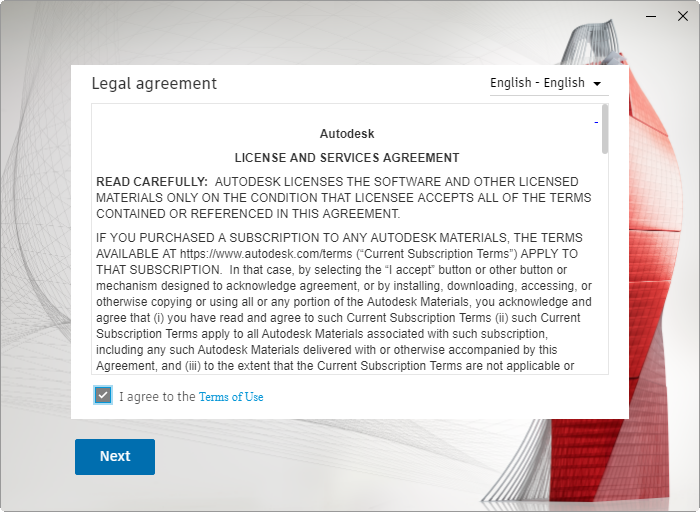
Task: Click the LICENSE AND SERVICES AGREEMENT heading
Action: pyautogui.click(x=347, y=158)
